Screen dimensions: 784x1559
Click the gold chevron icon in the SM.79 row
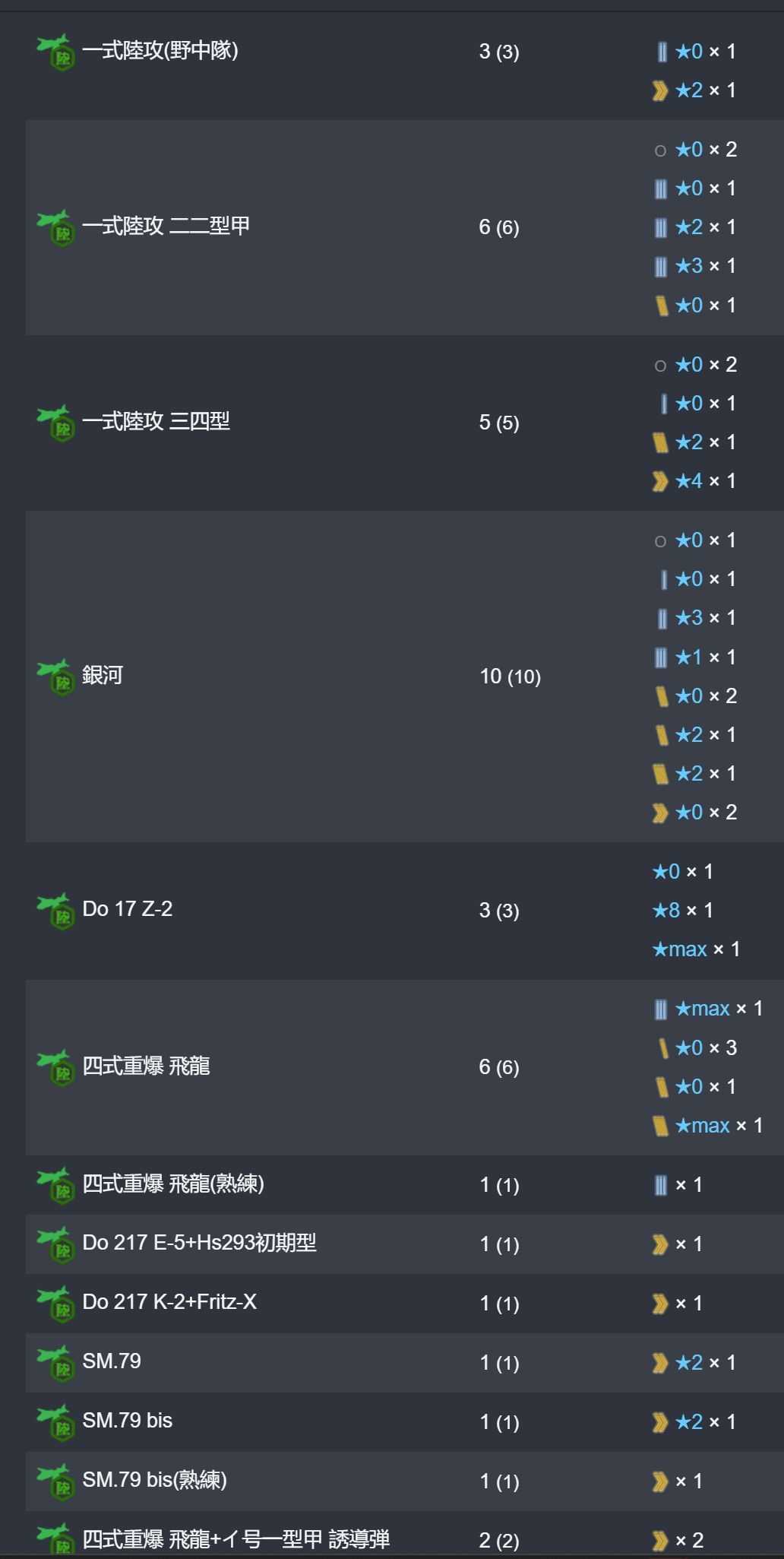point(660,1363)
